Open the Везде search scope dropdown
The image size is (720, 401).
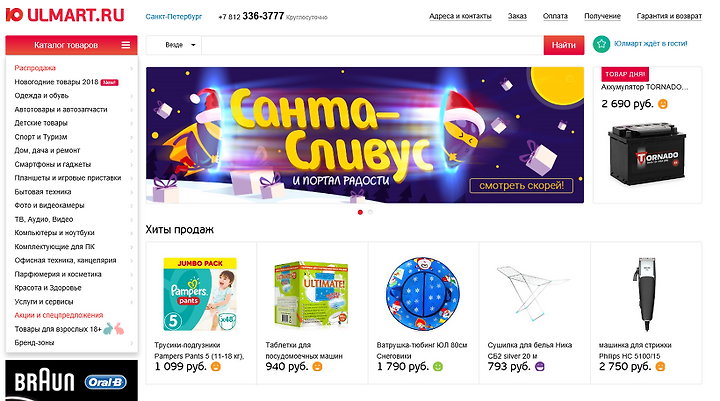click(x=180, y=45)
